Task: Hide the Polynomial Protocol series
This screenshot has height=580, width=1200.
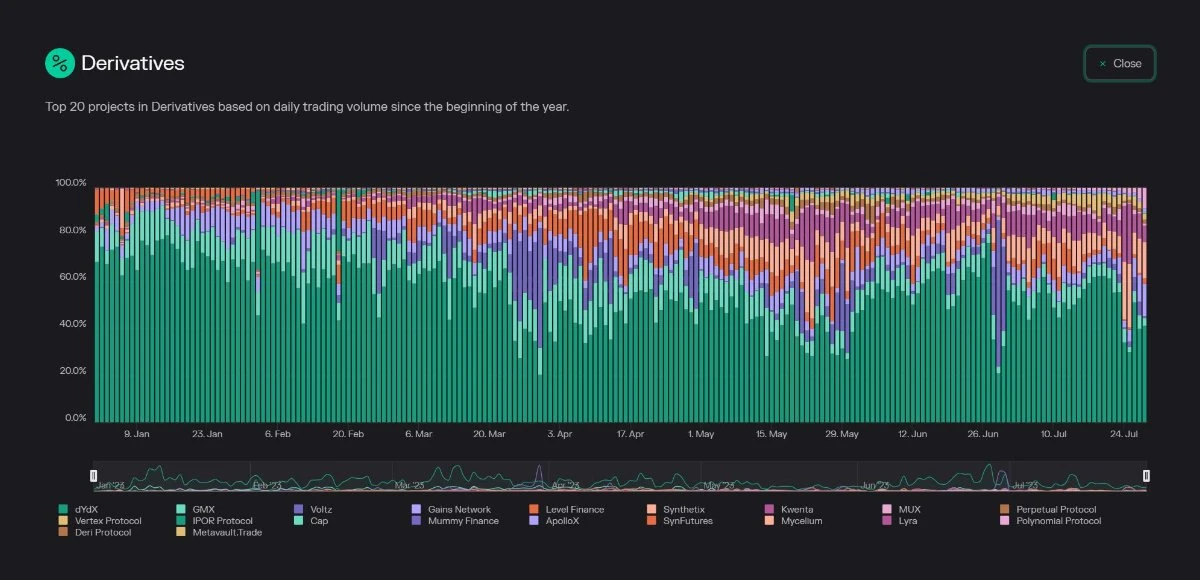Action: [1058, 521]
